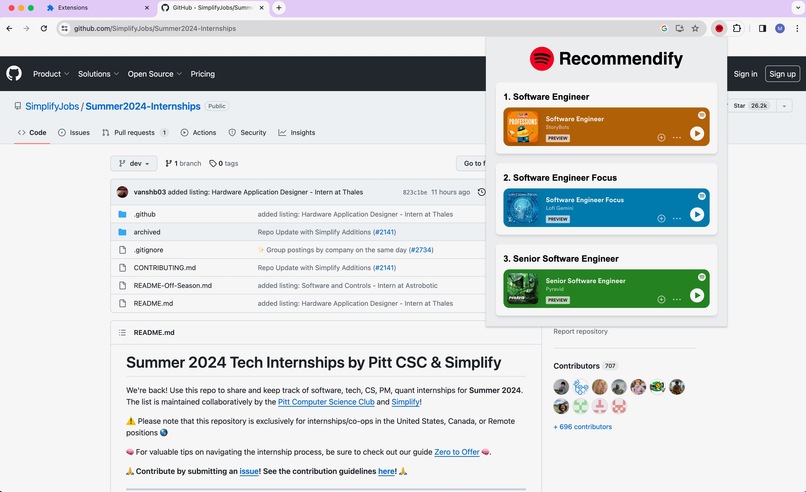Open the Insights tab
Viewport: 806px width, 492px height.
[297, 133]
